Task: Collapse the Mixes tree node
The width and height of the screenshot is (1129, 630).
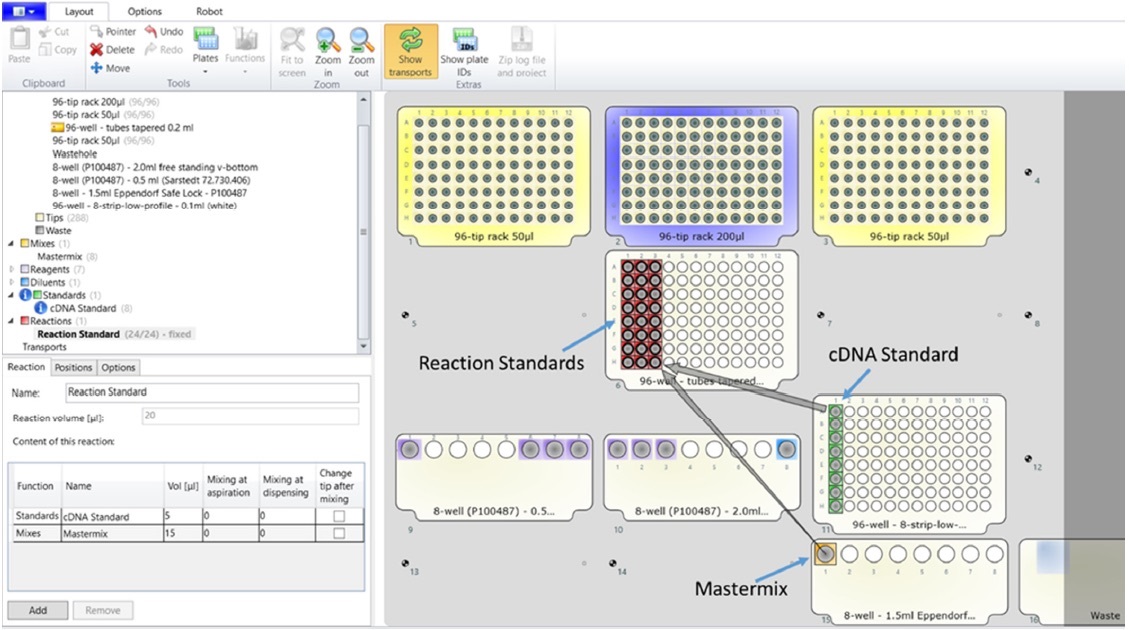Action: pyautogui.click(x=12, y=243)
